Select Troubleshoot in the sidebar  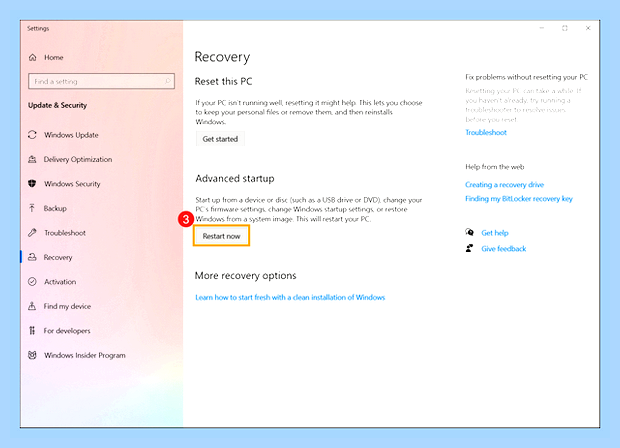coord(65,233)
